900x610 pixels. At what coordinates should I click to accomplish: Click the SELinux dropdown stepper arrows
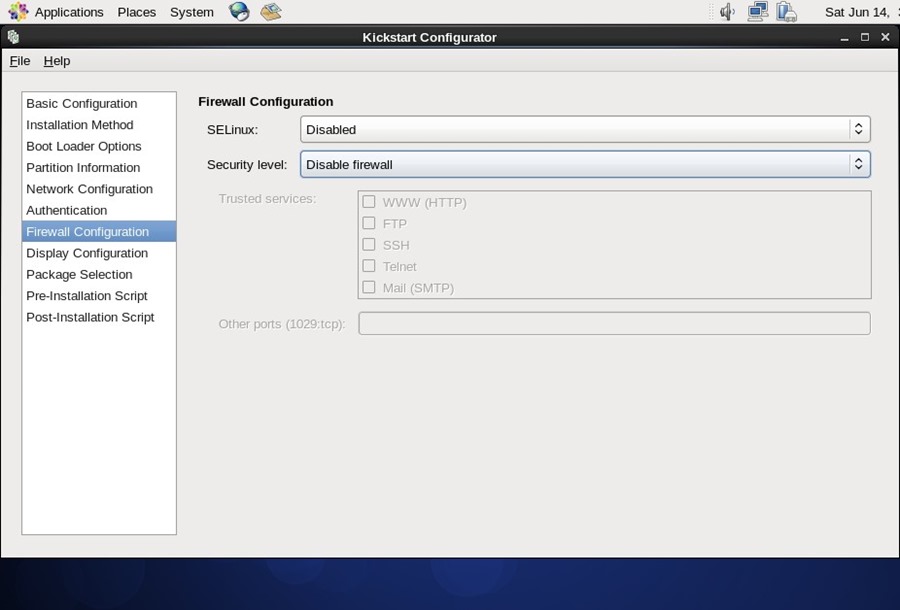pyautogui.click(x=858, y=128)
